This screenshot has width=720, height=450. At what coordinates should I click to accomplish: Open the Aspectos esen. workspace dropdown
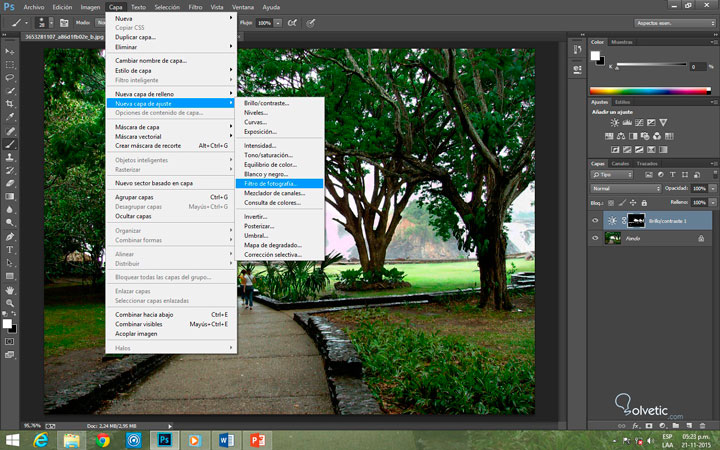[x=675, y=23]
